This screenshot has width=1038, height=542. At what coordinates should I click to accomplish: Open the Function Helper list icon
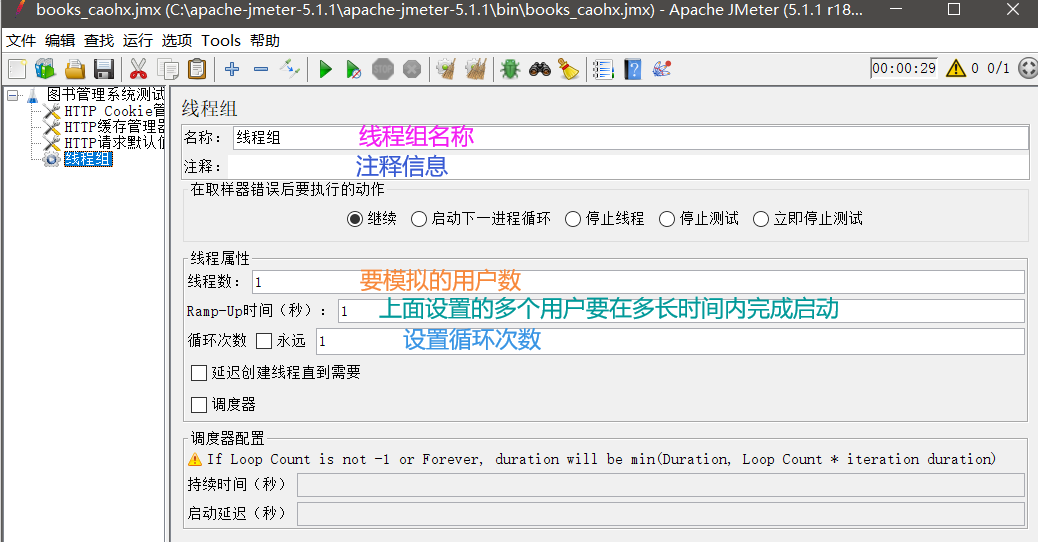click(x=603, y=69)
